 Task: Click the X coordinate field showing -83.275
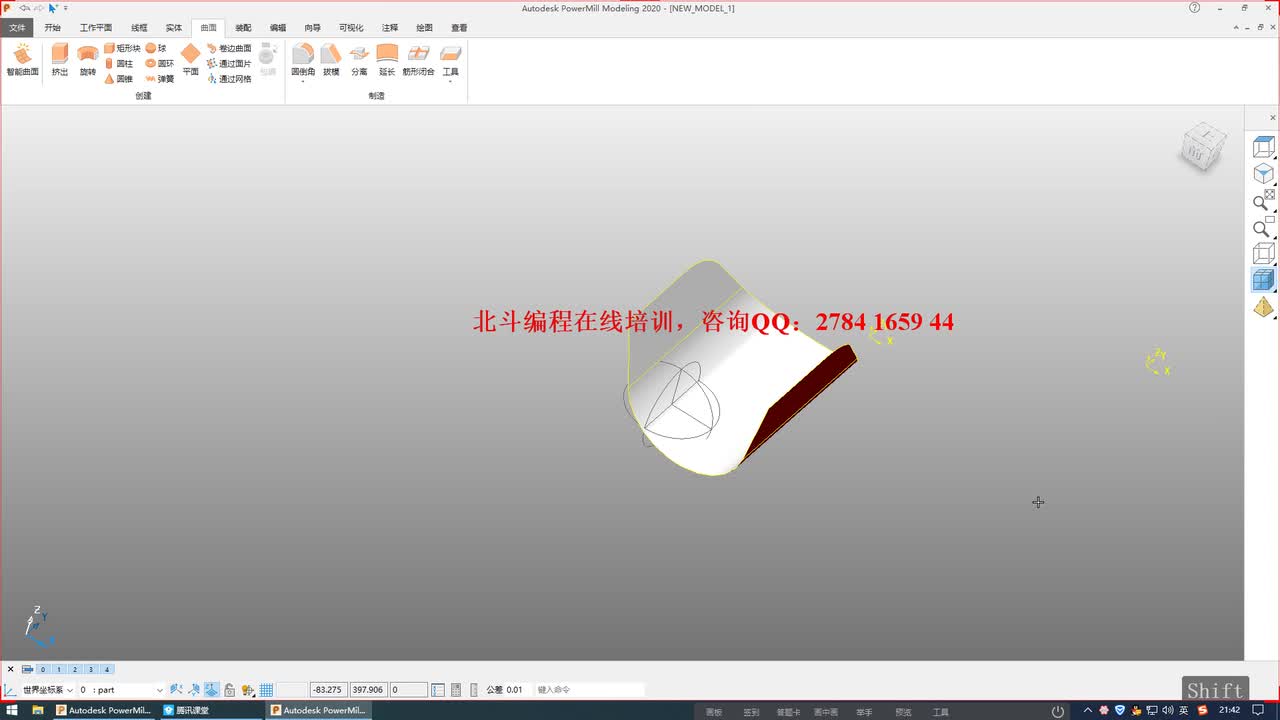click(328, 690)
